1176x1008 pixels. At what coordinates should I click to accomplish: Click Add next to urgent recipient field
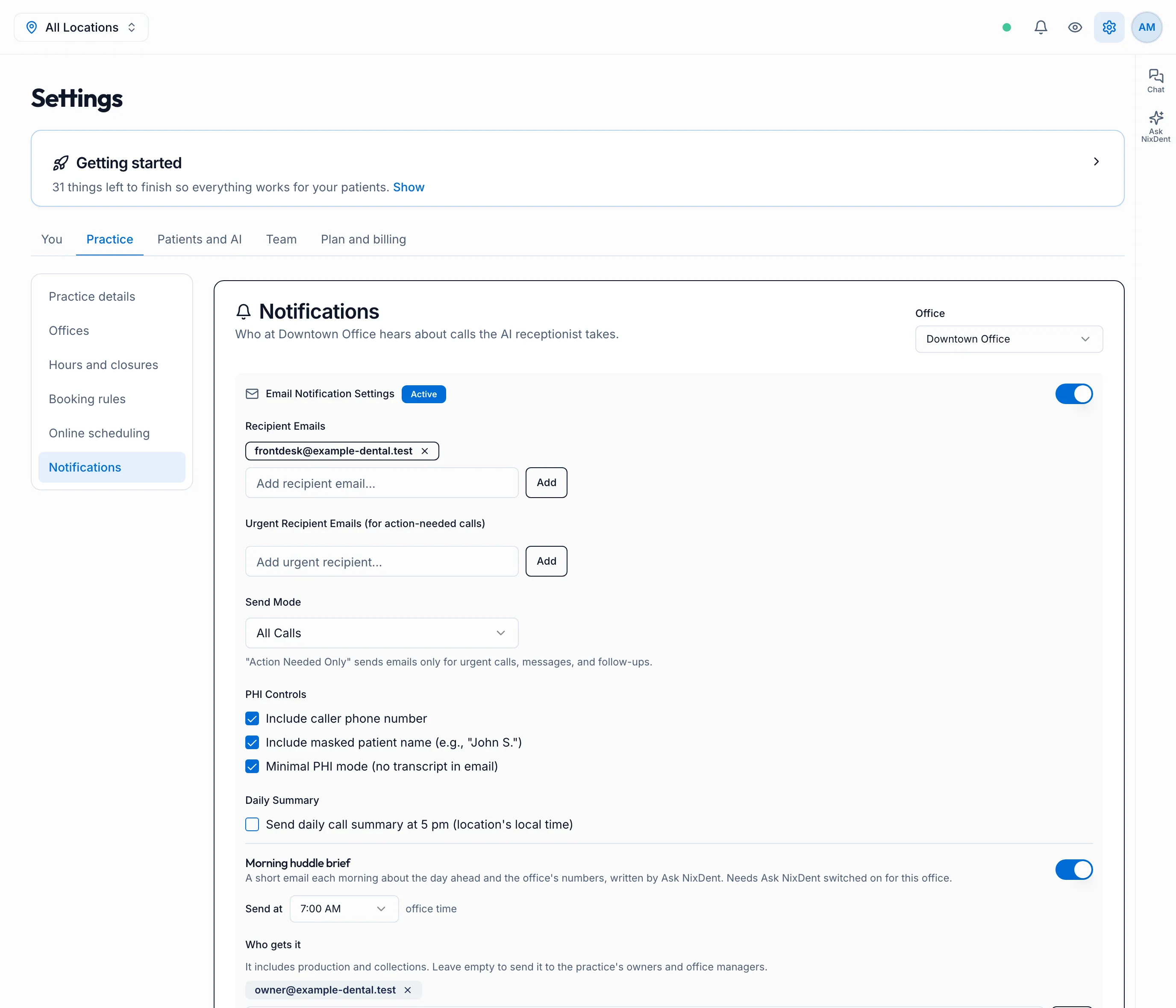[546, 561]
